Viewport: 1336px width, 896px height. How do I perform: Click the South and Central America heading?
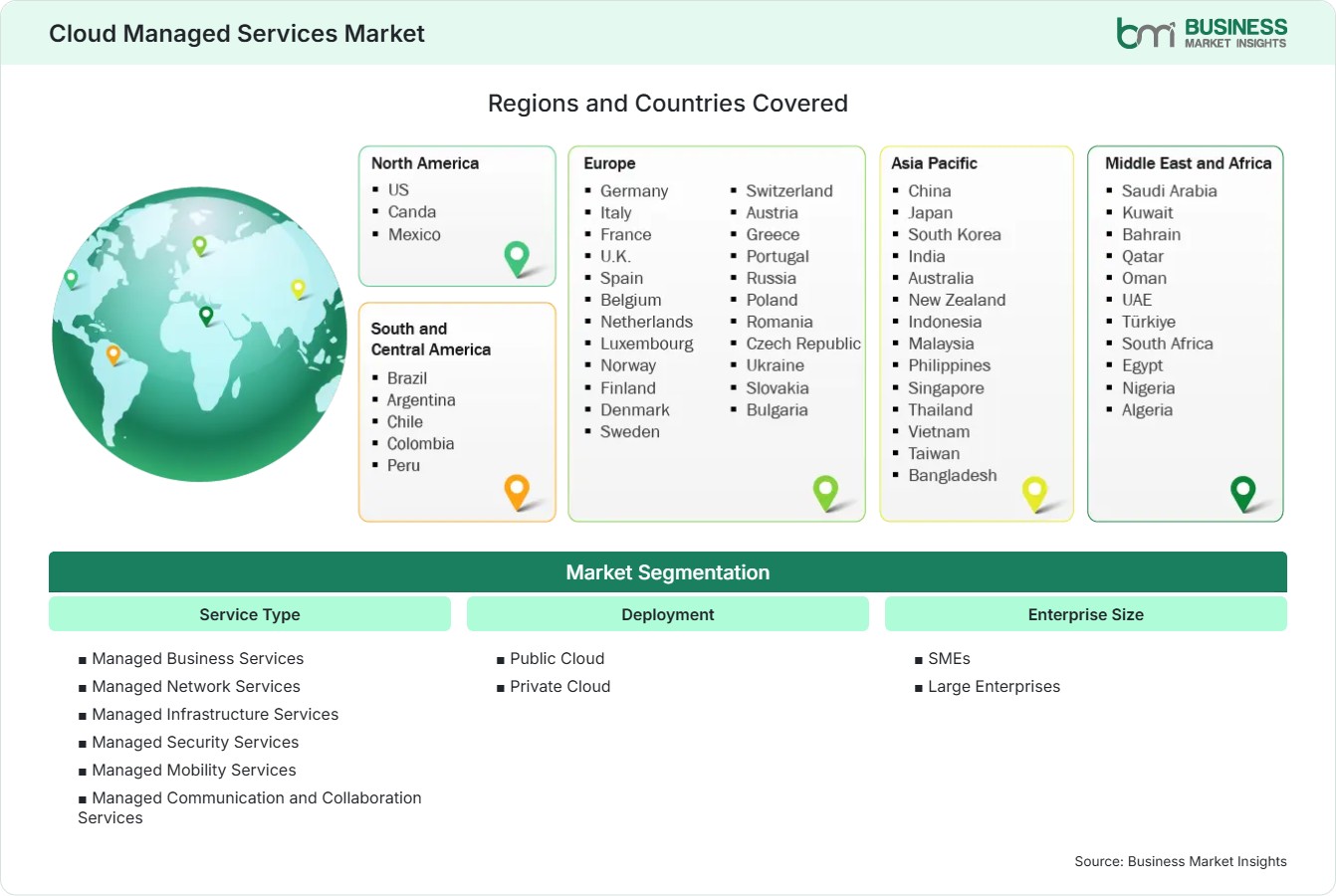click(431, 338)
